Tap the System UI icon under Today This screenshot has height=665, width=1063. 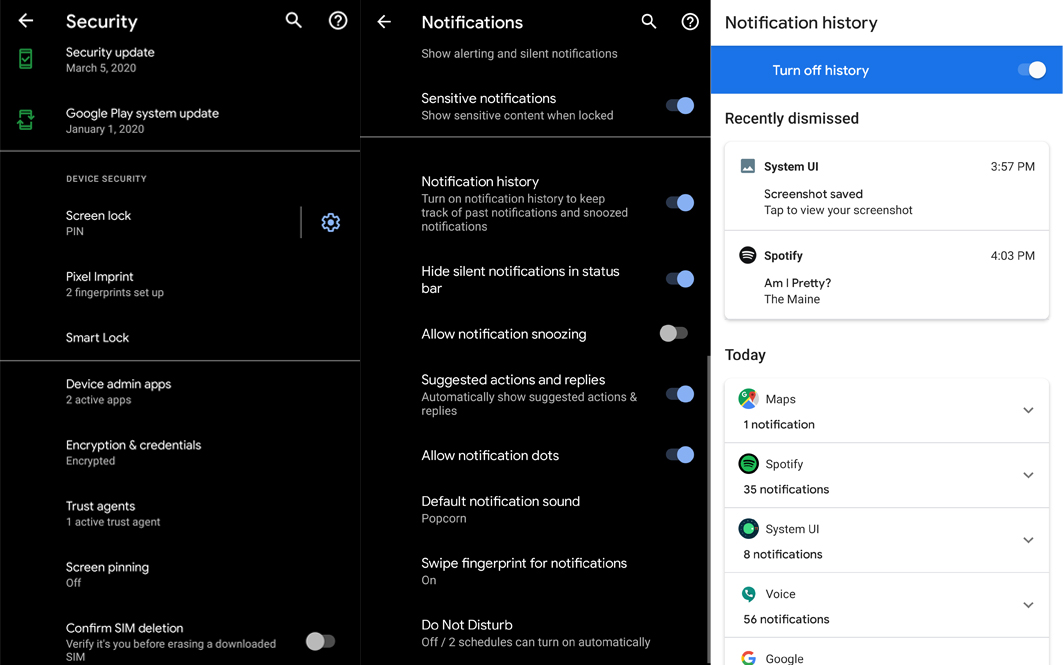coord(748,528)
